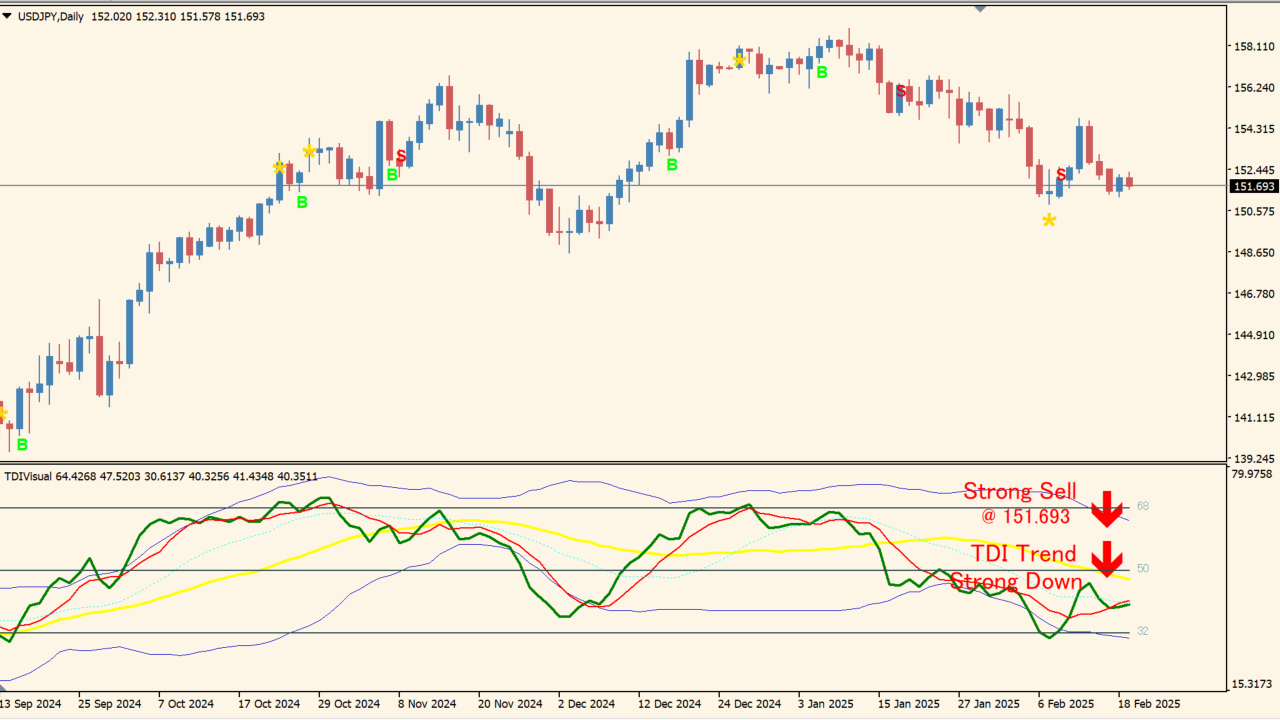Click the Strong Down trend text
This screenshot has width=1280, height=720.
(1016, 582)
